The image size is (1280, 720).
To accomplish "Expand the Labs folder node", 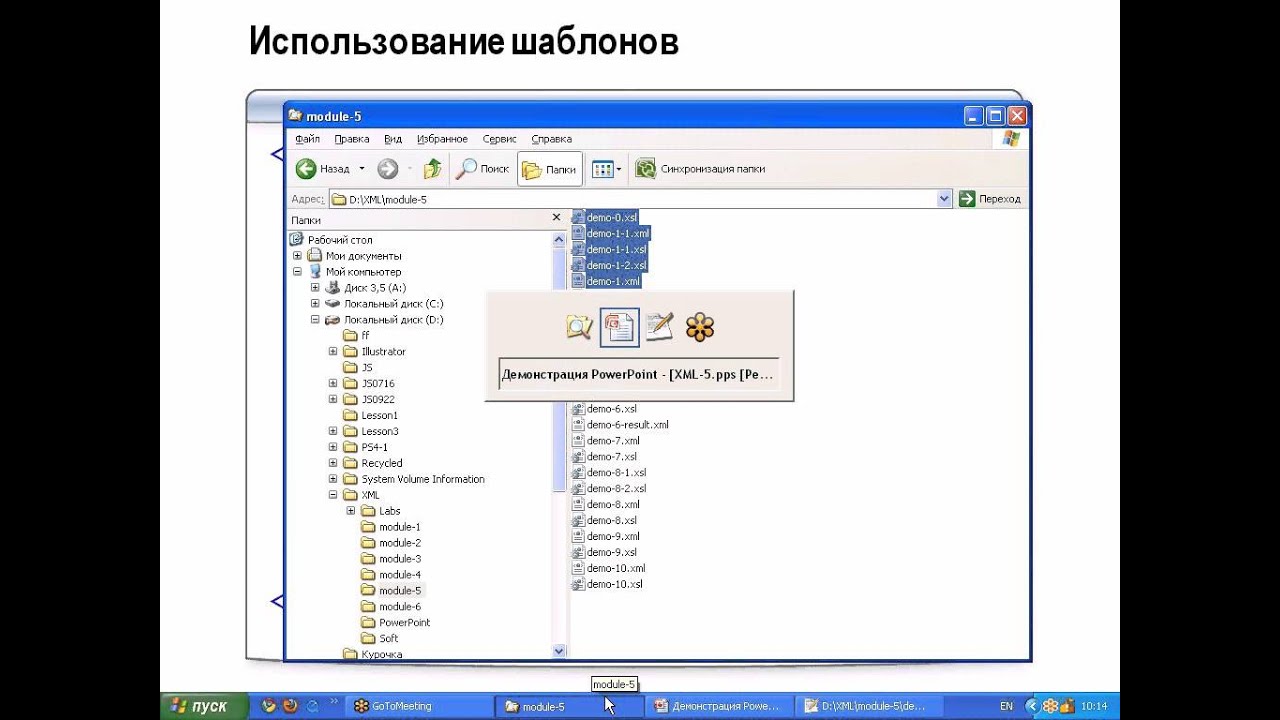I will click(351, 511).
